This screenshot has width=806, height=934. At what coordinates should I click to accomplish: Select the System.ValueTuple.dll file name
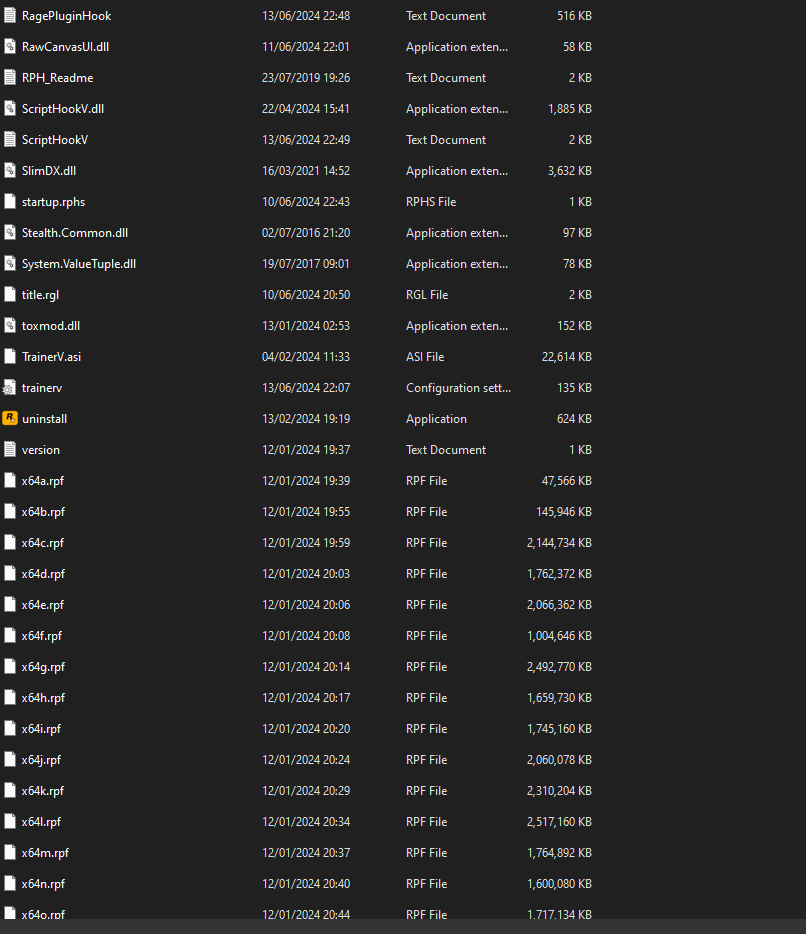point(79,263)
